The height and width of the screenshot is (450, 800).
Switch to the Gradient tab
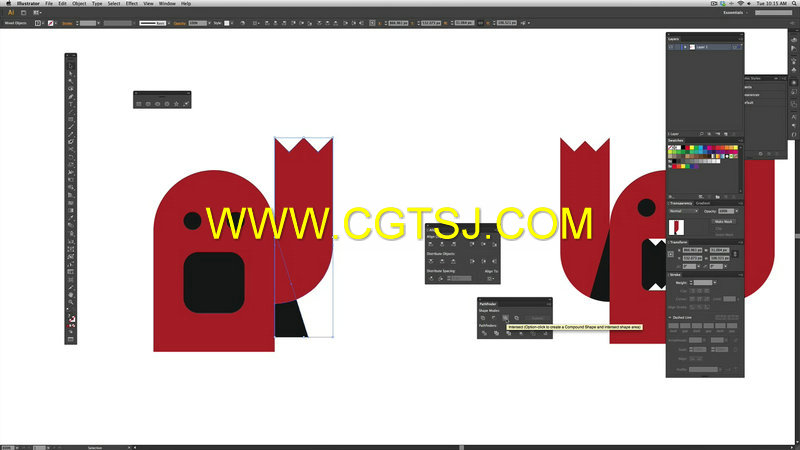point(703,203)
